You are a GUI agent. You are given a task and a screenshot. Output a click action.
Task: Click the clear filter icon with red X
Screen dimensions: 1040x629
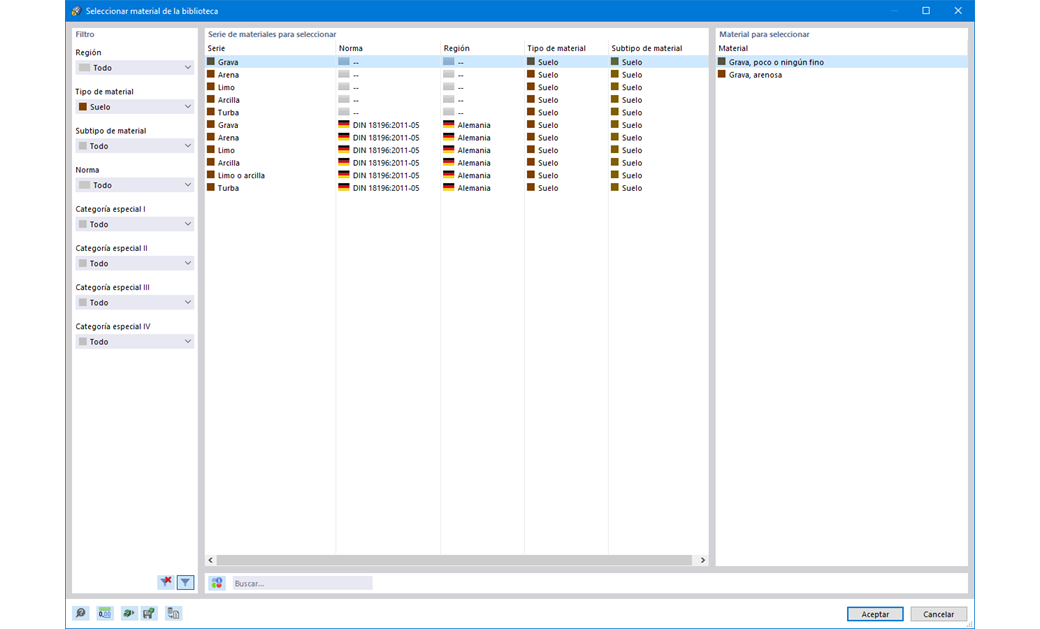click(x=166, y=582)
